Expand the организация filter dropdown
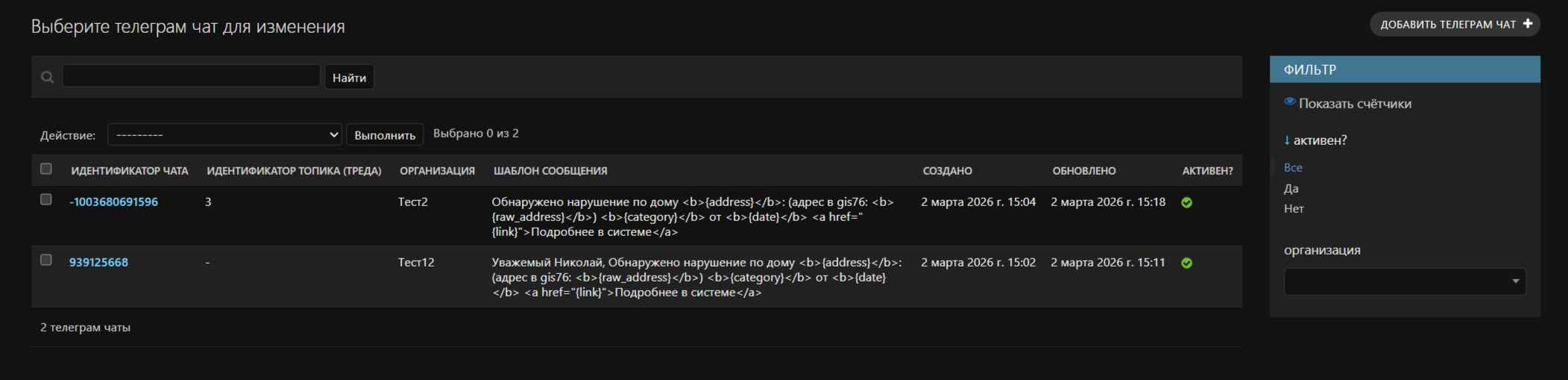This screenshot has height=380, width=1568. (1405, 281)
